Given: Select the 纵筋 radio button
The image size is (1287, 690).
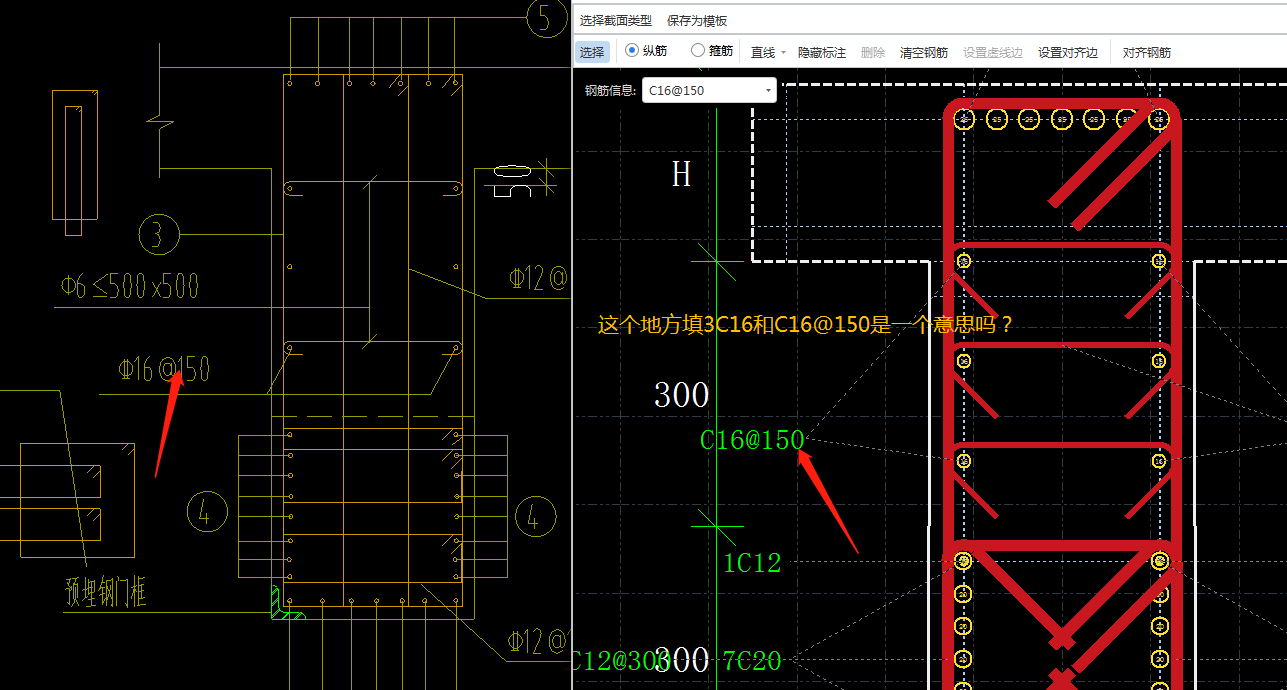Looking at the screenshot, I should click(646, 51).
